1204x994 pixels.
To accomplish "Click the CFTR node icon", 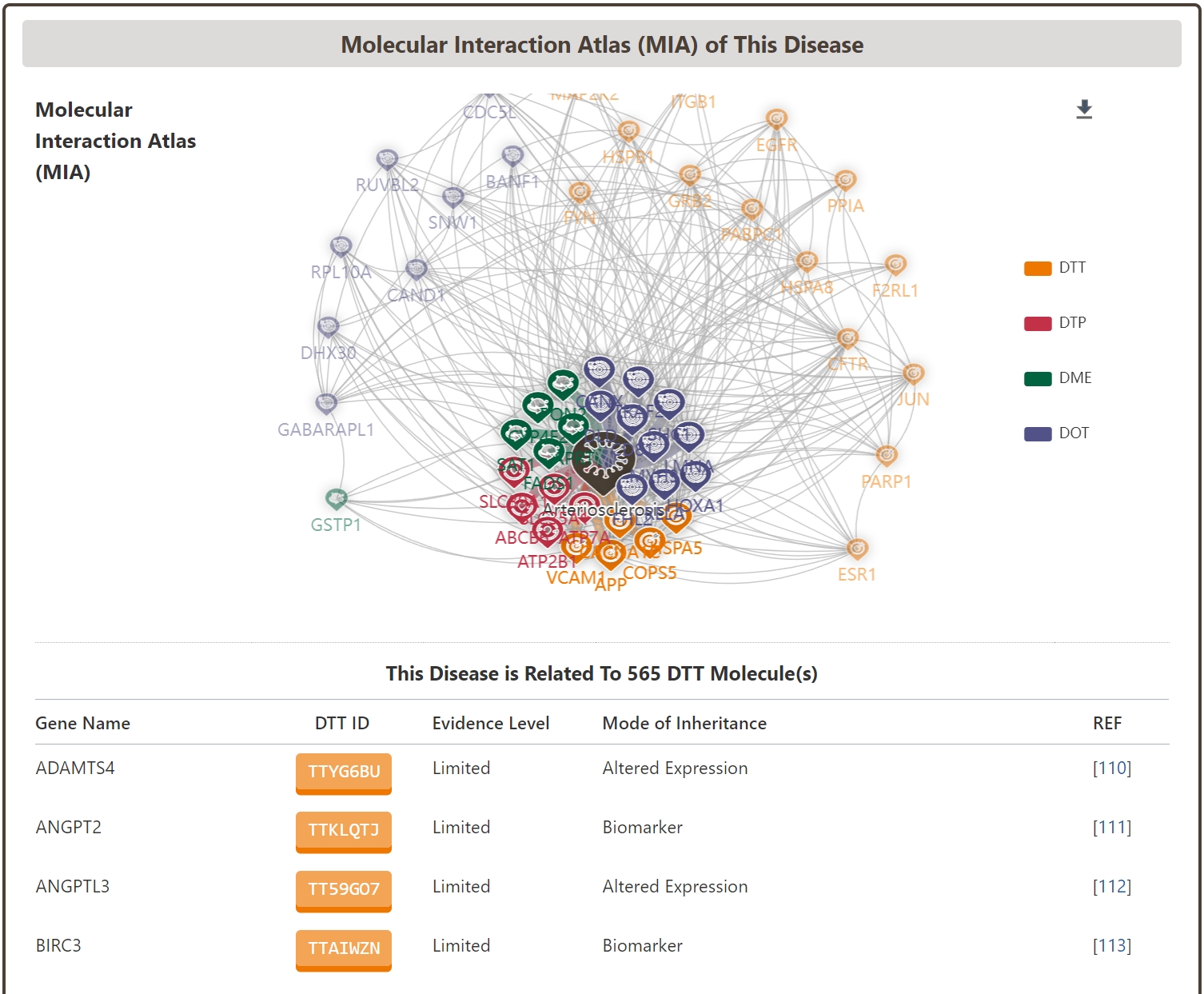I will click(847, 339).
